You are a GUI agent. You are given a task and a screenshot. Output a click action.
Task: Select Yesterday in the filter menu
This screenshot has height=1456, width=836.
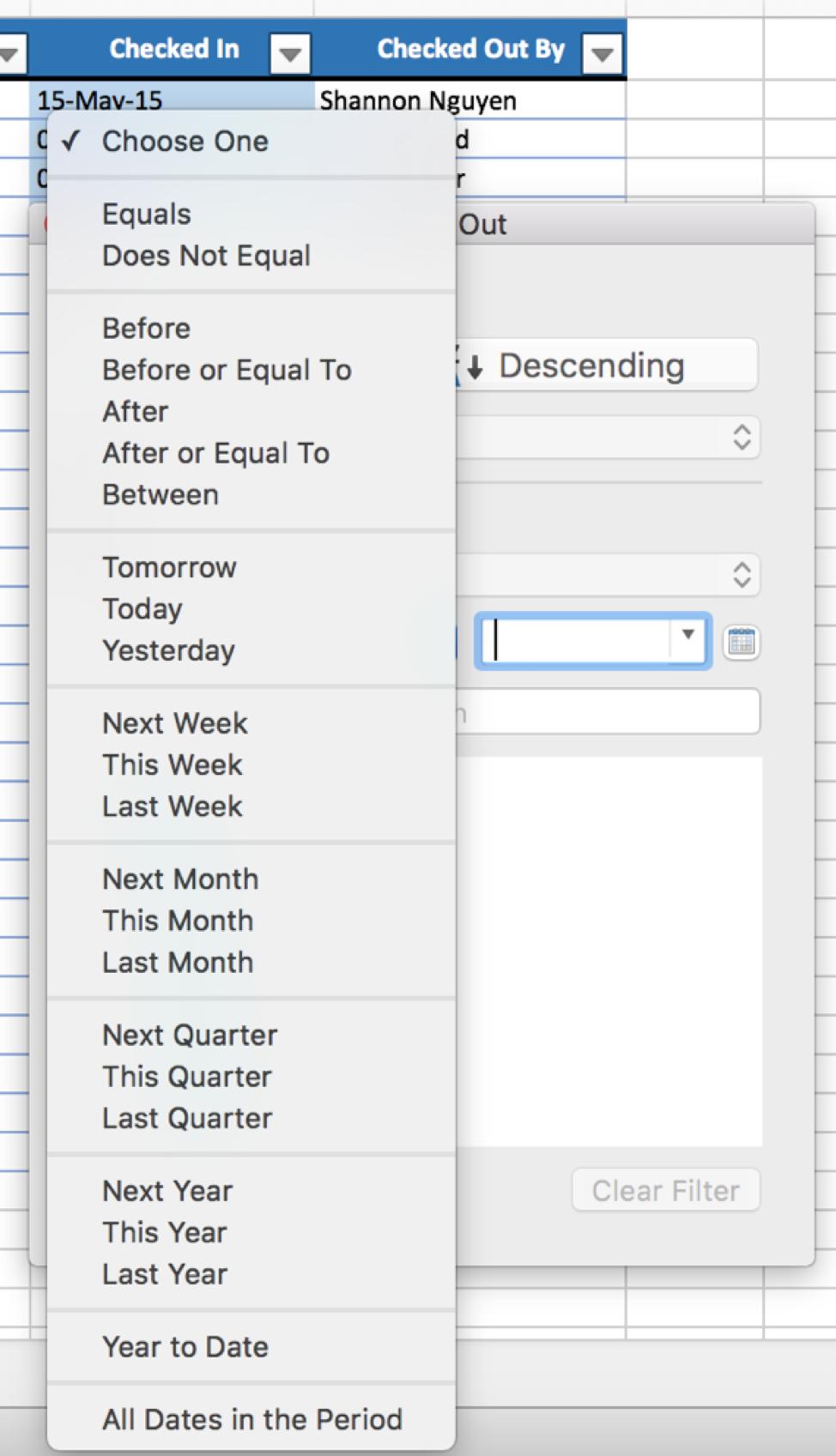click(x=168, y=651)
